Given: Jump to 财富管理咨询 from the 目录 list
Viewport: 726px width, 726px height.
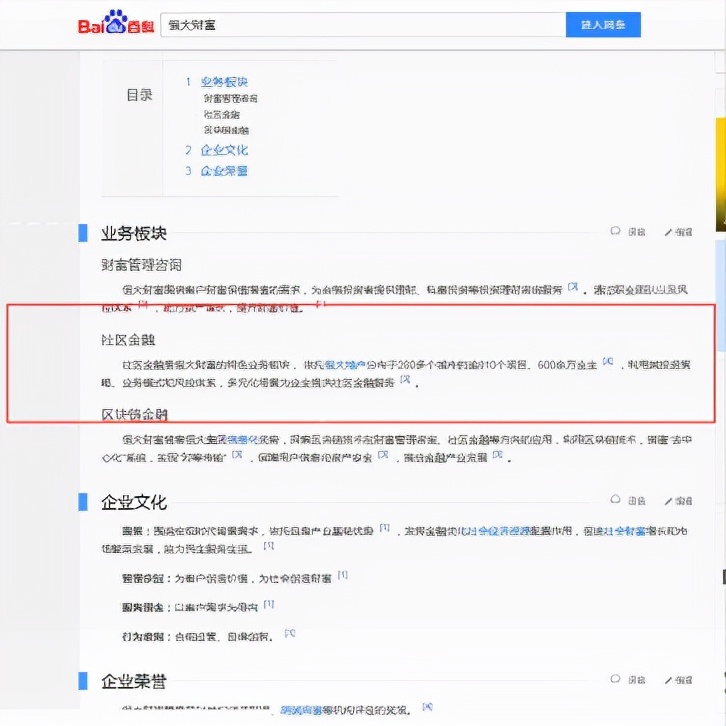Looking at the screenshot, I should pyautogui.click(x=231, y=99).
